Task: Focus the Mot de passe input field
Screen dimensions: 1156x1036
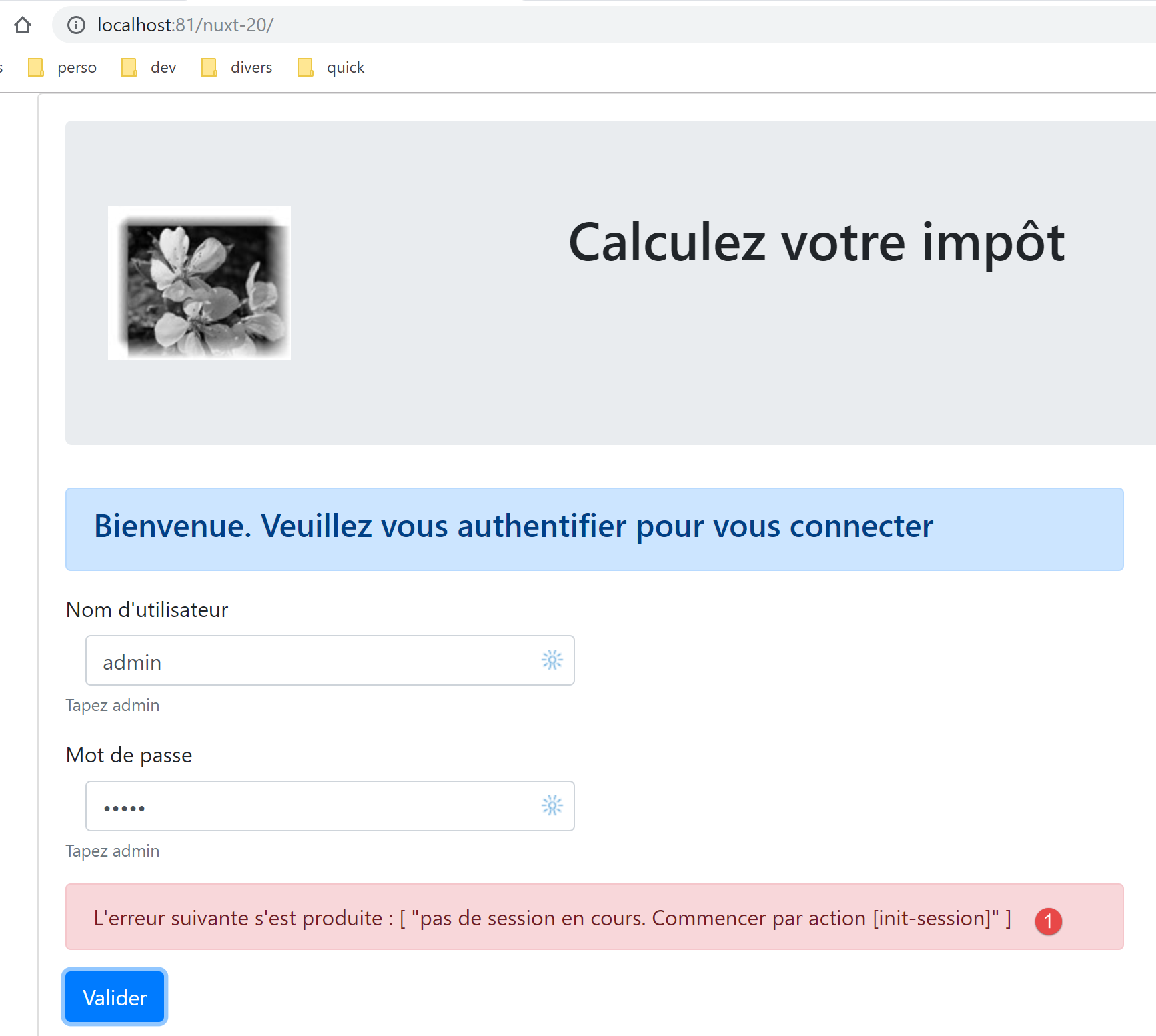Action: [x=314, y=807]
